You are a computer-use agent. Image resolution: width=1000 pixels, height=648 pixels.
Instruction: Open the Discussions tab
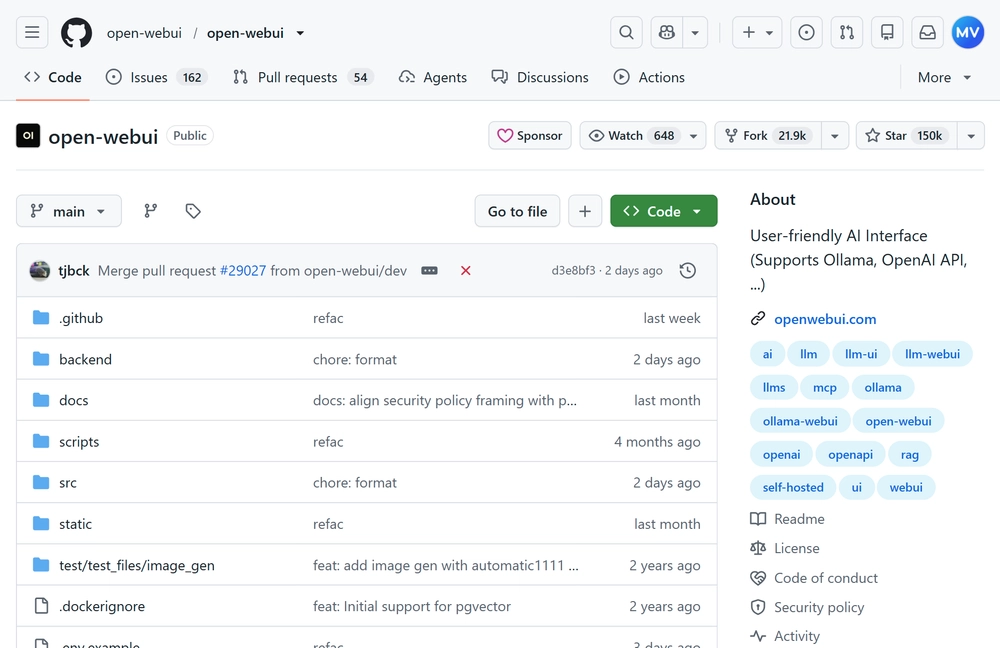pos(540,78)
